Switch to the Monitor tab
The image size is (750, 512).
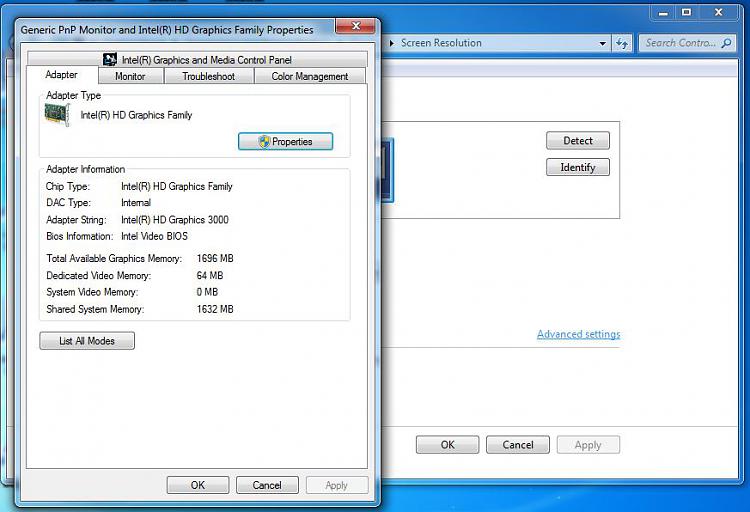130,77
